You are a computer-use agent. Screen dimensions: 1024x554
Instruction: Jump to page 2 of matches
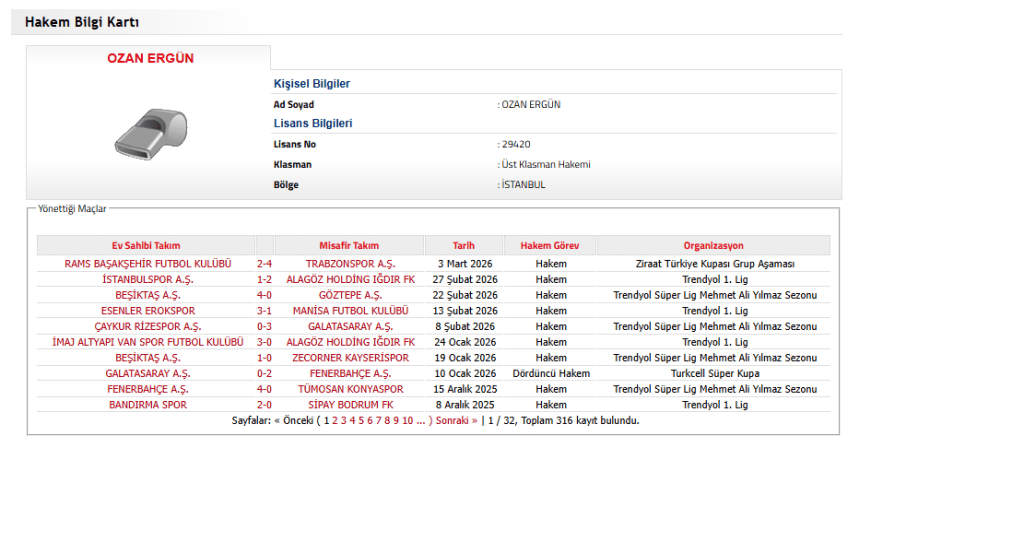pyautogui.click(x=335, y=421)
